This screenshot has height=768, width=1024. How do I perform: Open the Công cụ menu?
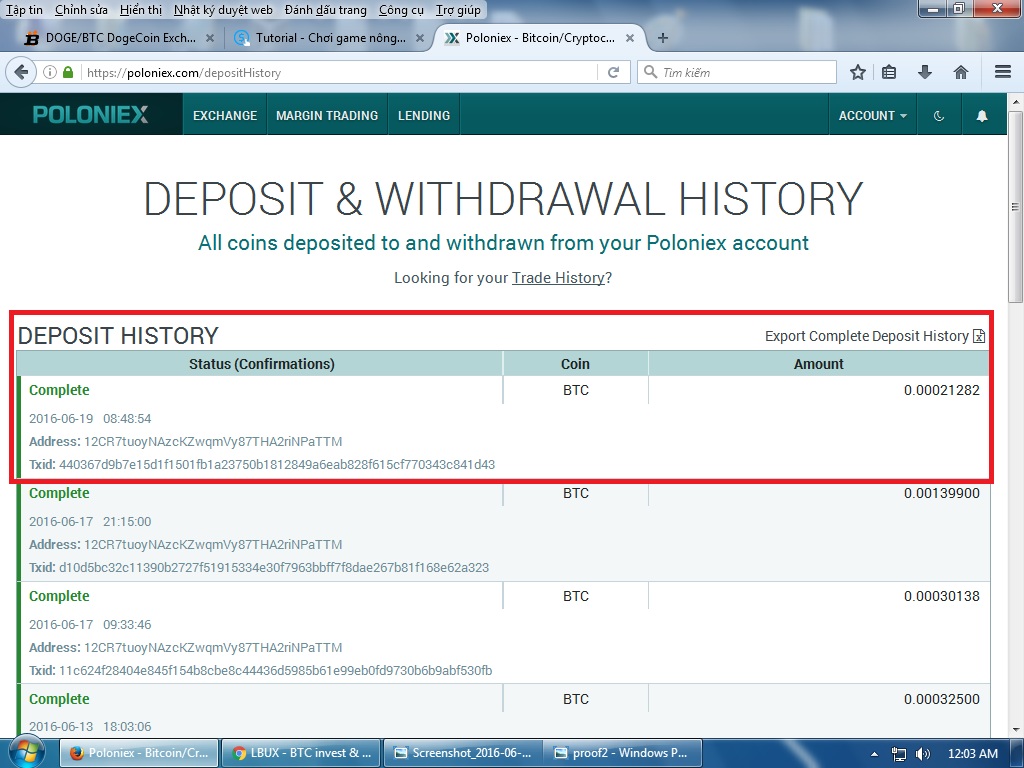[x=401, y=10]
